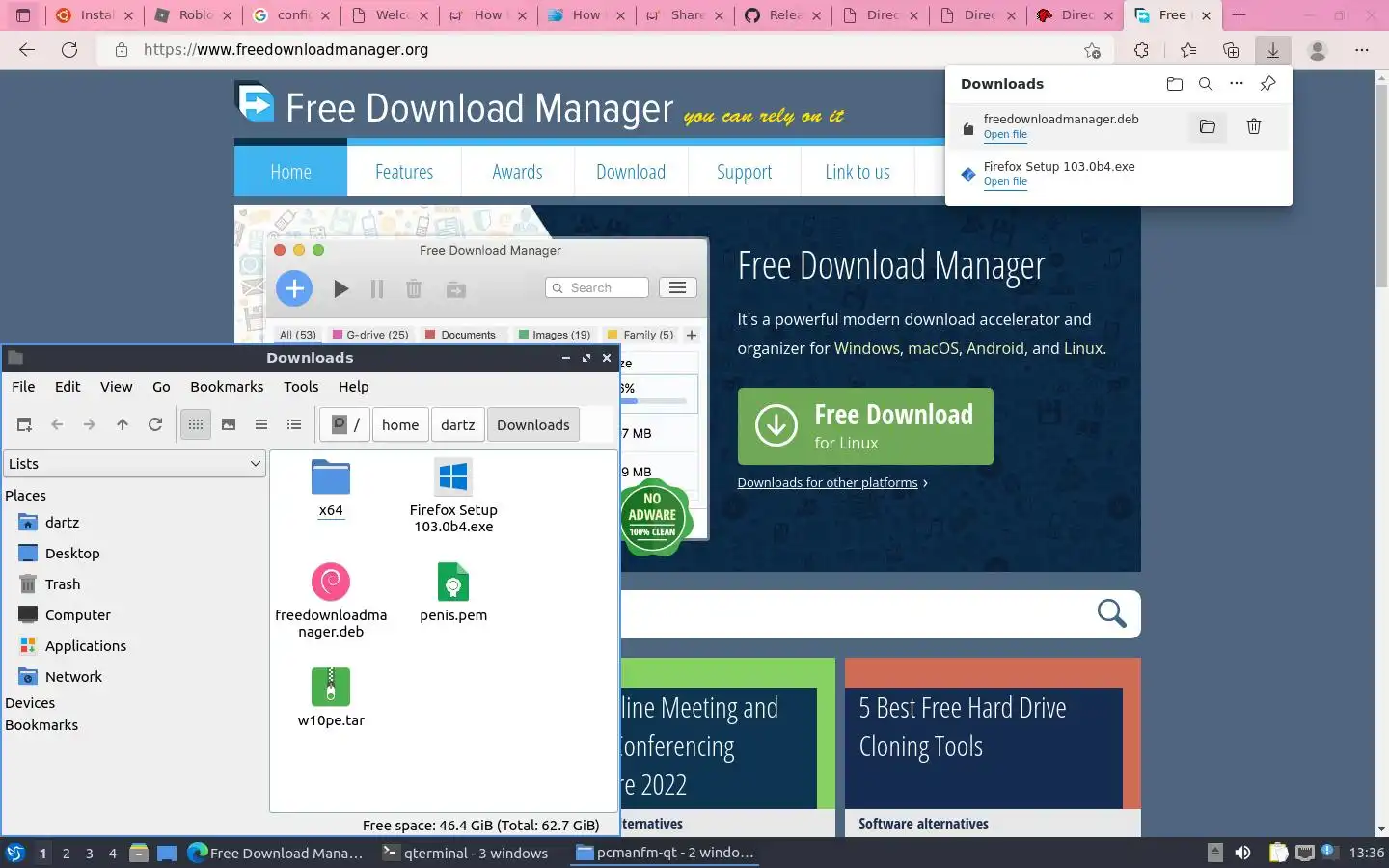Open new tab in file manager toolbar

[x=25, y=424]
